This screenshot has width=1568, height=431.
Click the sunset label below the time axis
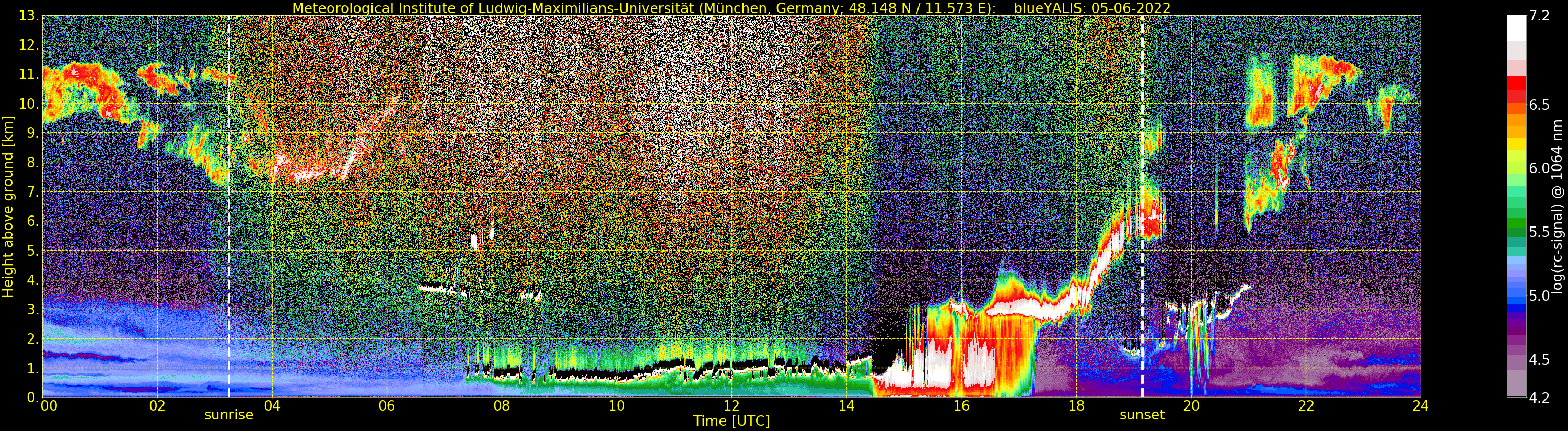(1142, 415)
